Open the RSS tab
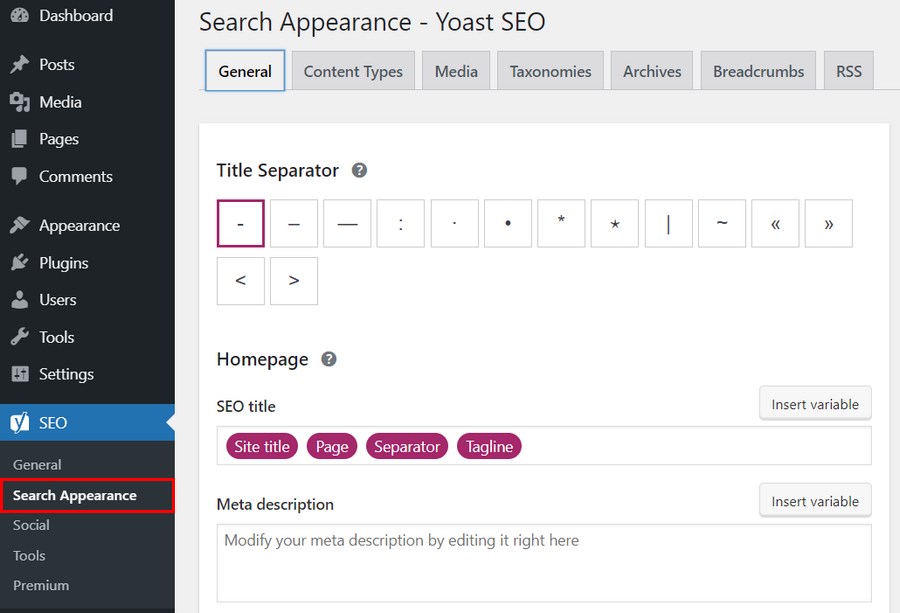The width and height of the screenshot is (900, 613). (849, 71)
